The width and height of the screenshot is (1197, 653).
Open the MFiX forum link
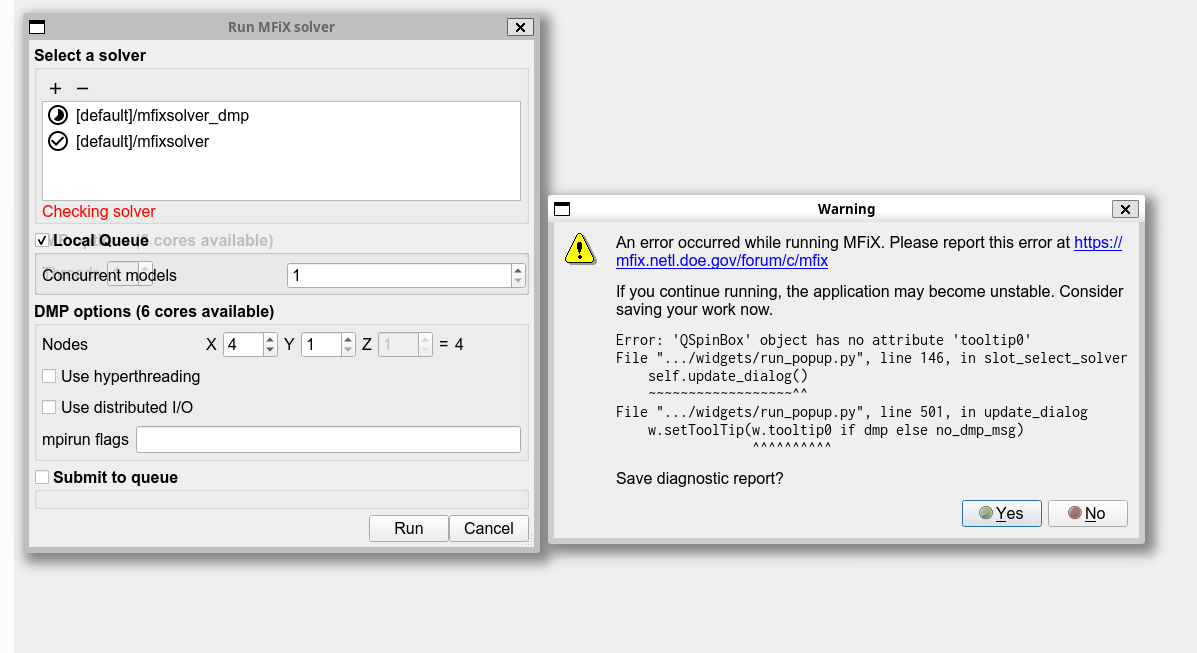[x=721, y=261]
